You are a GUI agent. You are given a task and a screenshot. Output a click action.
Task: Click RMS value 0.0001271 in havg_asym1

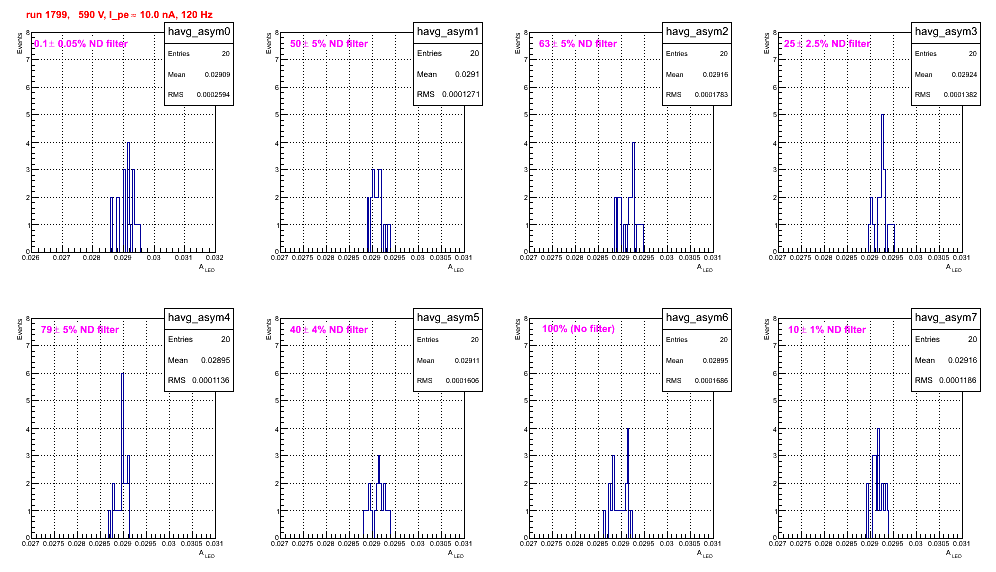[x=461, y=95]
